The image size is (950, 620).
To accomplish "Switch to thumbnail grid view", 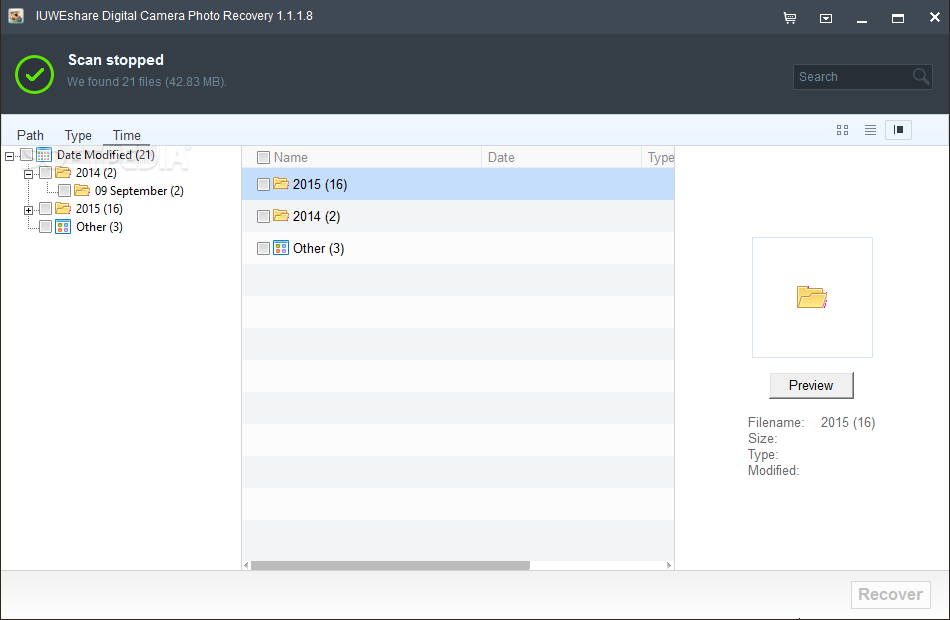I will 842,130.
